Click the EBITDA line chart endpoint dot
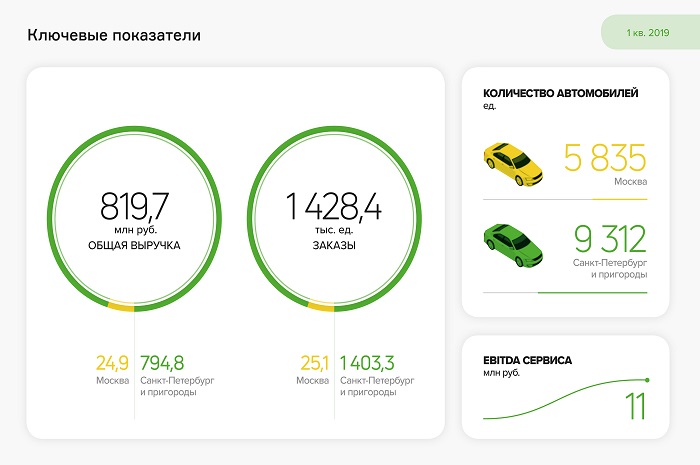The image size is (700, 465). point(648,380)
